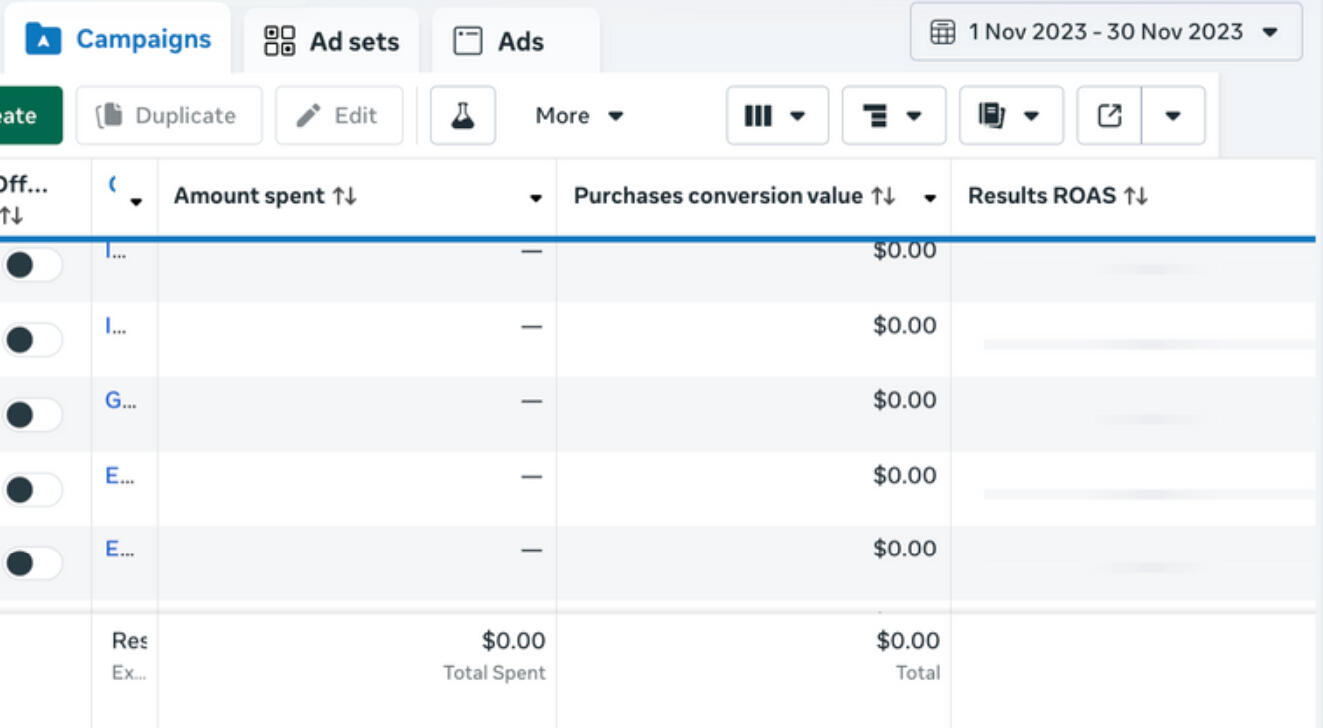
Task: Switch to the Ads tab
Action: tap(499, 41)
